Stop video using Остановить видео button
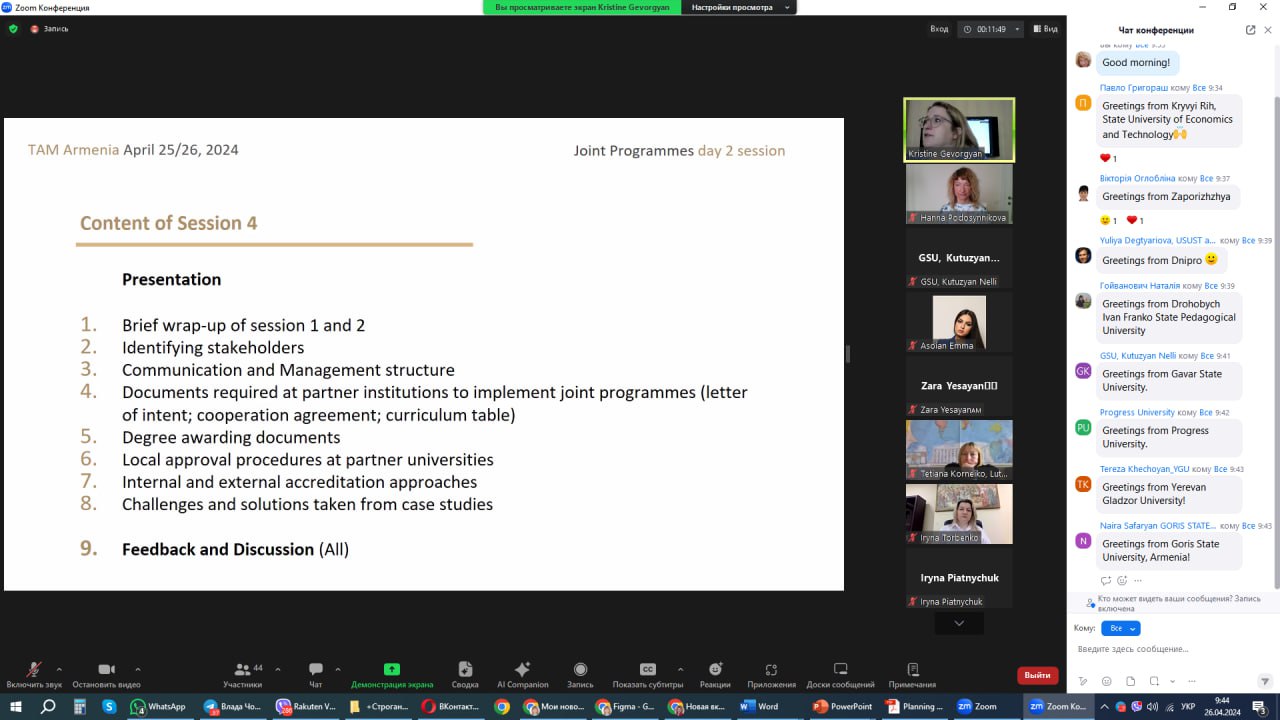The width and height of the screenshot is (1280, 720). coord(106,674)
